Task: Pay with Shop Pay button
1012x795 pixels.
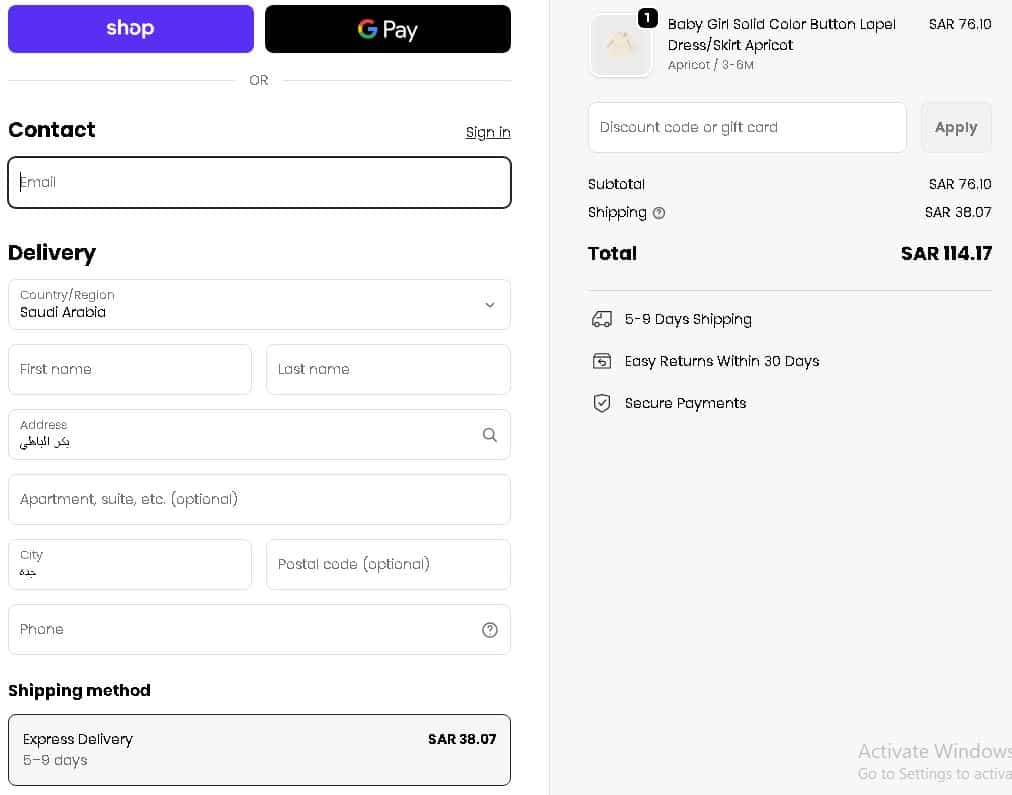Action: pyautogui.click(x=131, y=29)
